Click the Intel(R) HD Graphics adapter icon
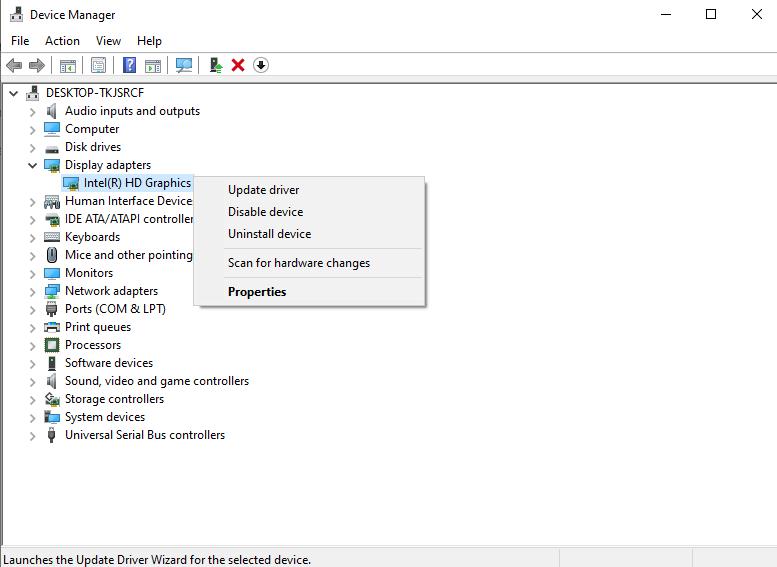Image resolution: width=777 pixels, height=567 pixels. [x=71, y=183]
